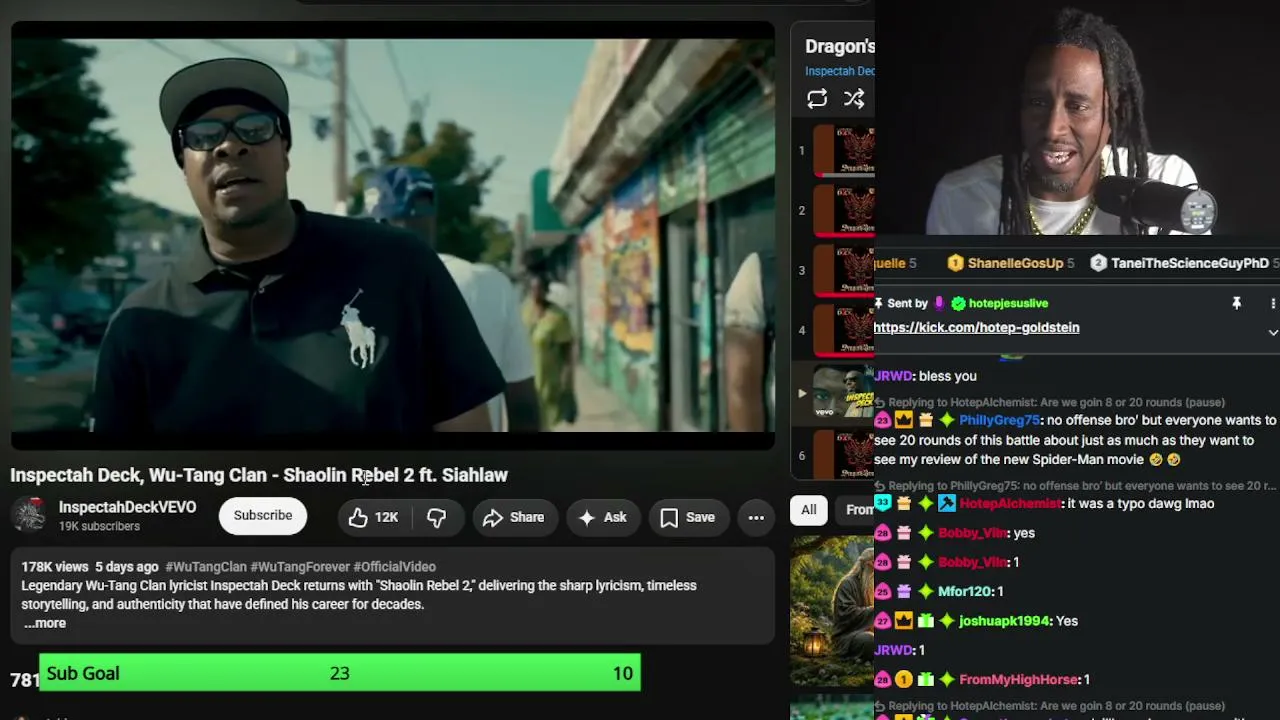This screenshot has width=1280, height=720.
Task: Open the #WuTangClan hashtag
Action: (206, 567)
